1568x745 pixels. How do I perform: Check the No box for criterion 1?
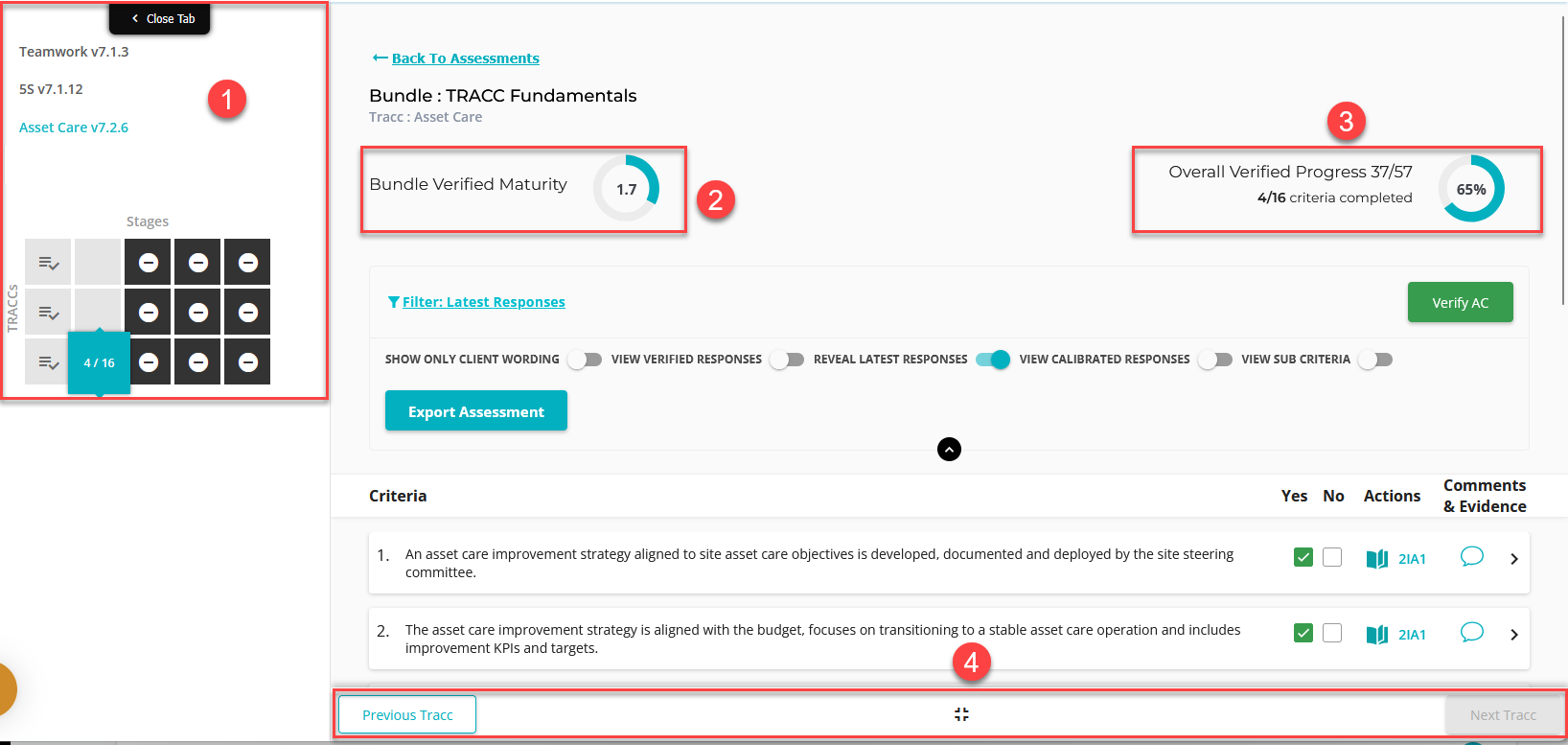click(1332, 558)
